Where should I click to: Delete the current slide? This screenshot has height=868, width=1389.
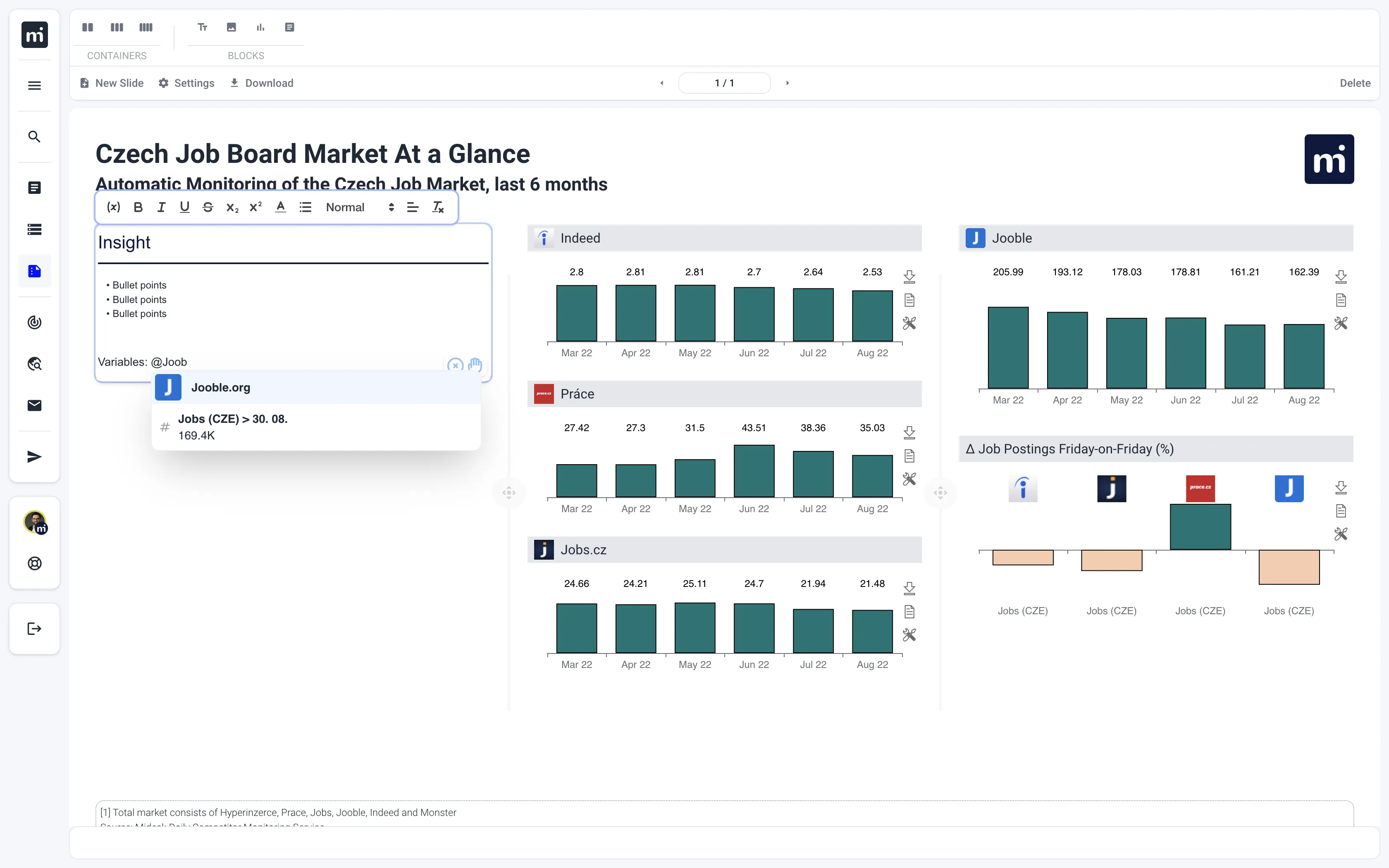1355,83
